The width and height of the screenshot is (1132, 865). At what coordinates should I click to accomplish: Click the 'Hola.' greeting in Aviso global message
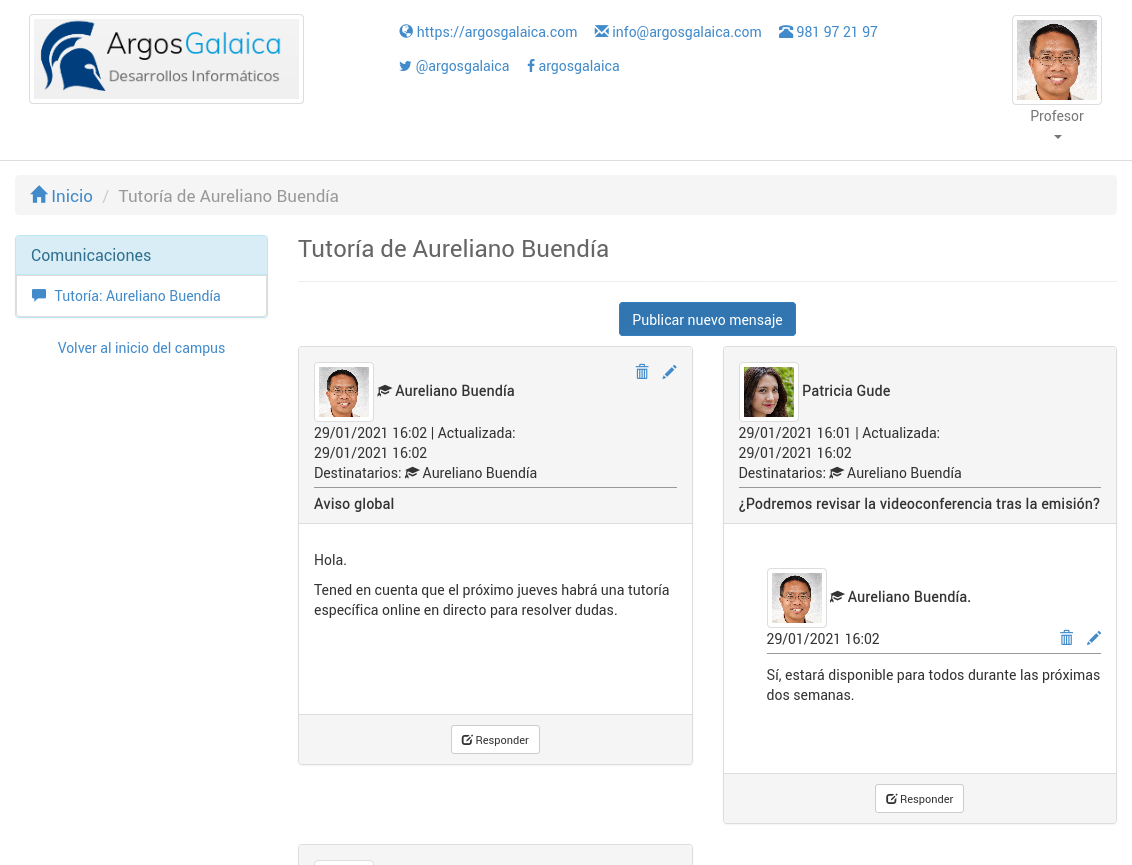tap(331, 560)
